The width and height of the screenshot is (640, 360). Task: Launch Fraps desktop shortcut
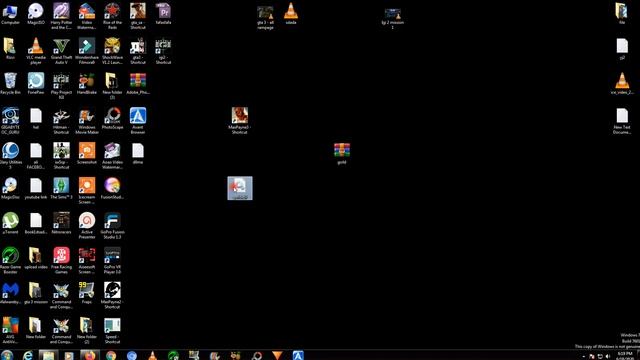tap(87, 293)
